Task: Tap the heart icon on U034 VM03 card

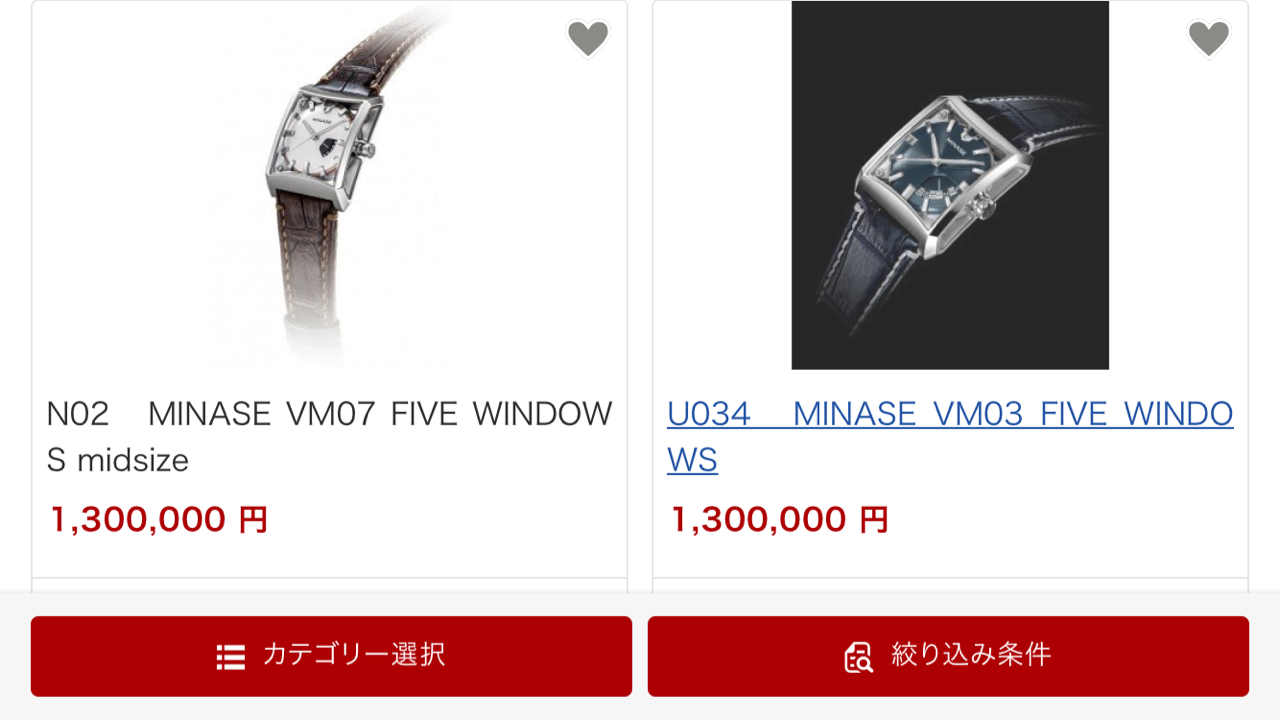Action: (1208, 39)
